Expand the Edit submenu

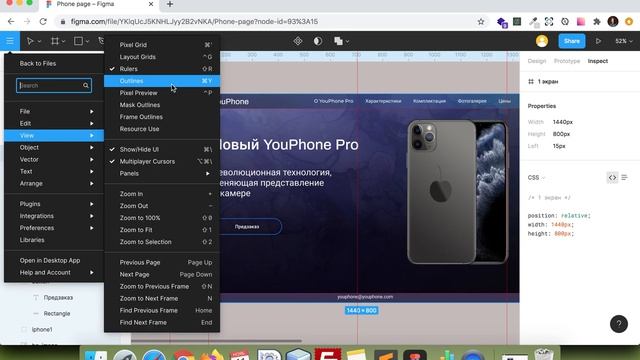(54, 123)
